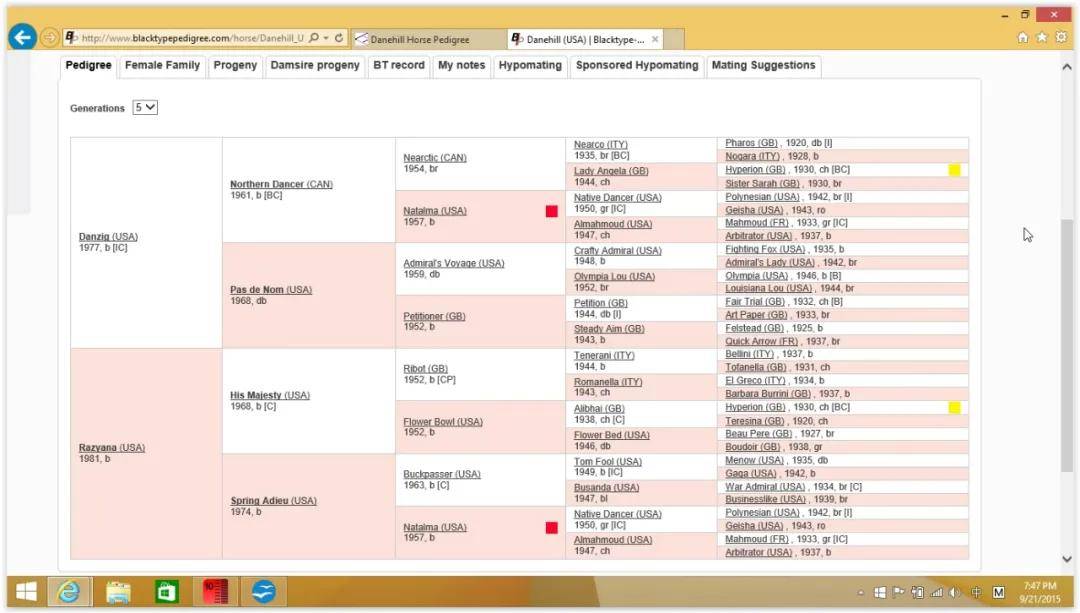Click the red marker beside first Natalma (USA)
1080x613 pixels.
(x=551, y=212)
